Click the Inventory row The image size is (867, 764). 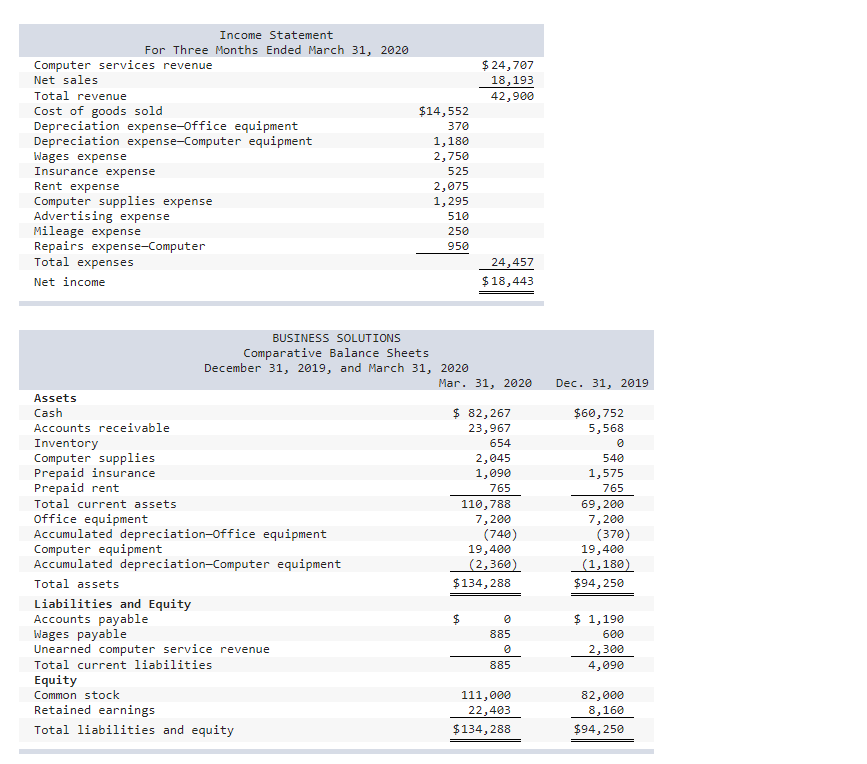[x=66, y=442]
